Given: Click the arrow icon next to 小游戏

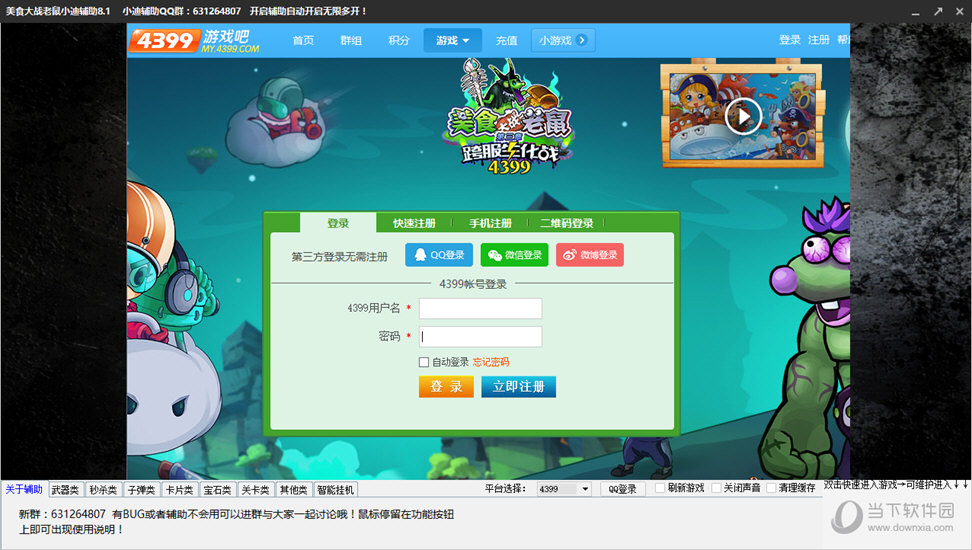Looking at the screenshot, I should [581, 40].
